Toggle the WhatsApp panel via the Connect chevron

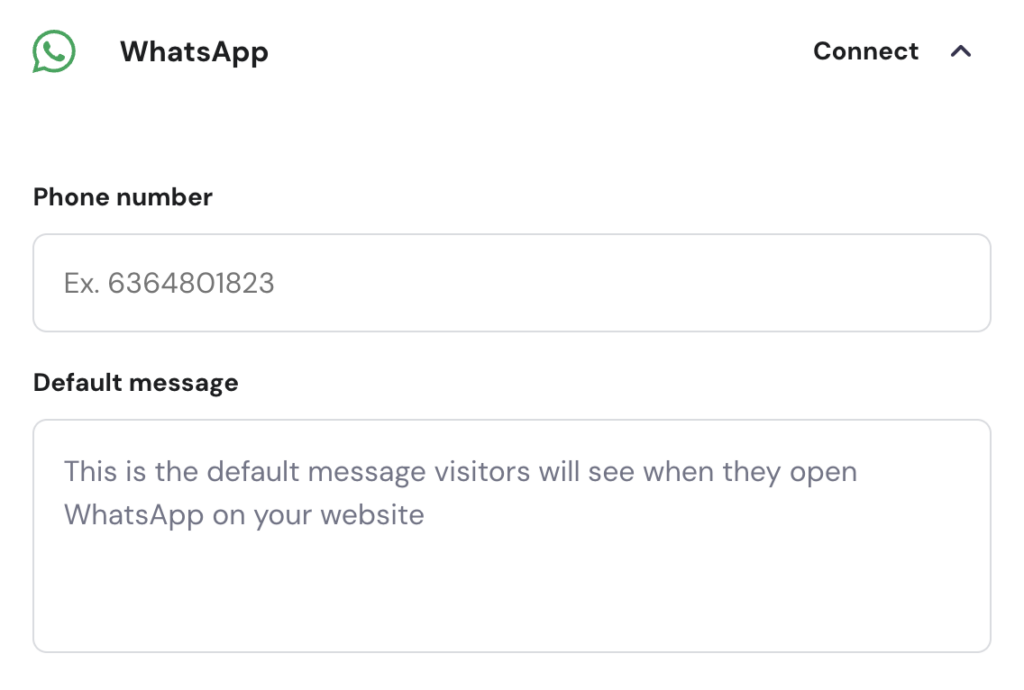click(x=960, y=51)
